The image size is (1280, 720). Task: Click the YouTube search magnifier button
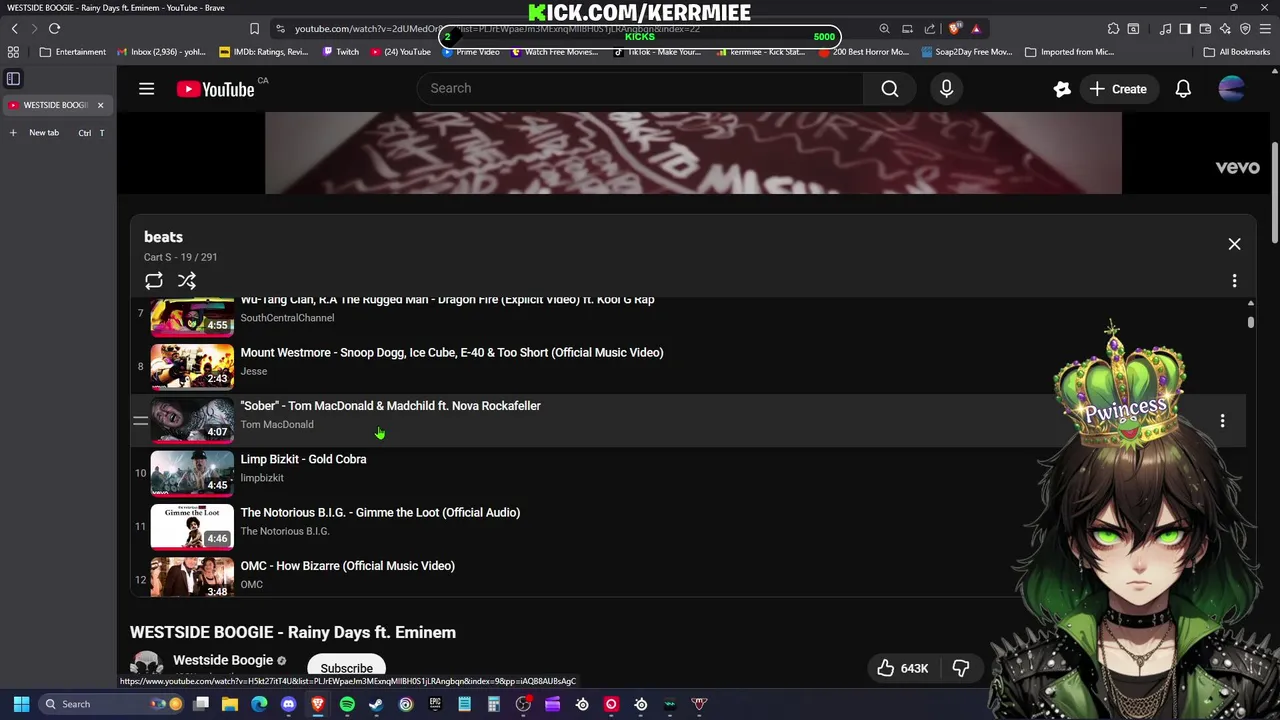(x=889, y=88)
